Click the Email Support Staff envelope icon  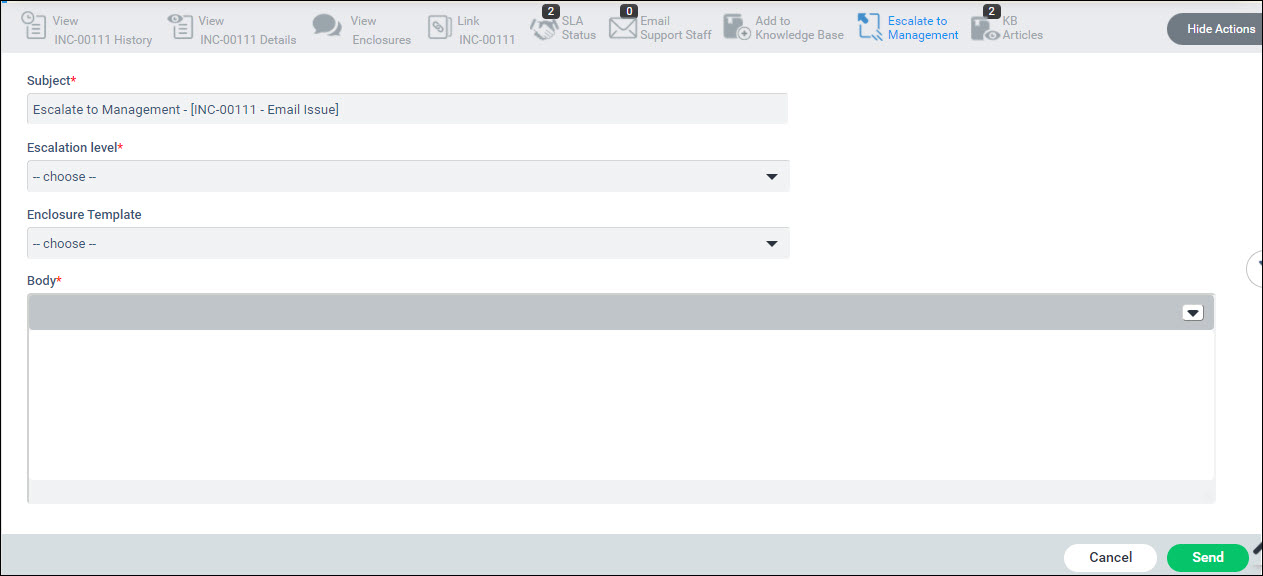623,29
